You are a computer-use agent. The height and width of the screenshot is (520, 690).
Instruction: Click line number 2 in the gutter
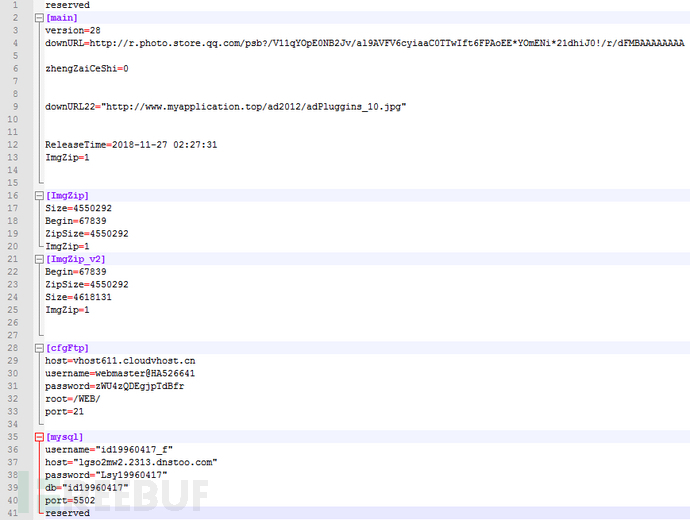tap(15, 18)
